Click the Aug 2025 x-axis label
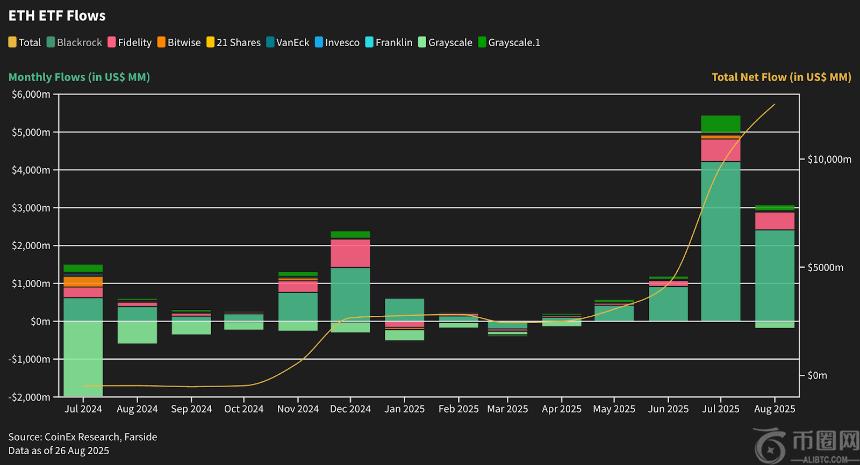The image size is (860, 465). [775, 409]
